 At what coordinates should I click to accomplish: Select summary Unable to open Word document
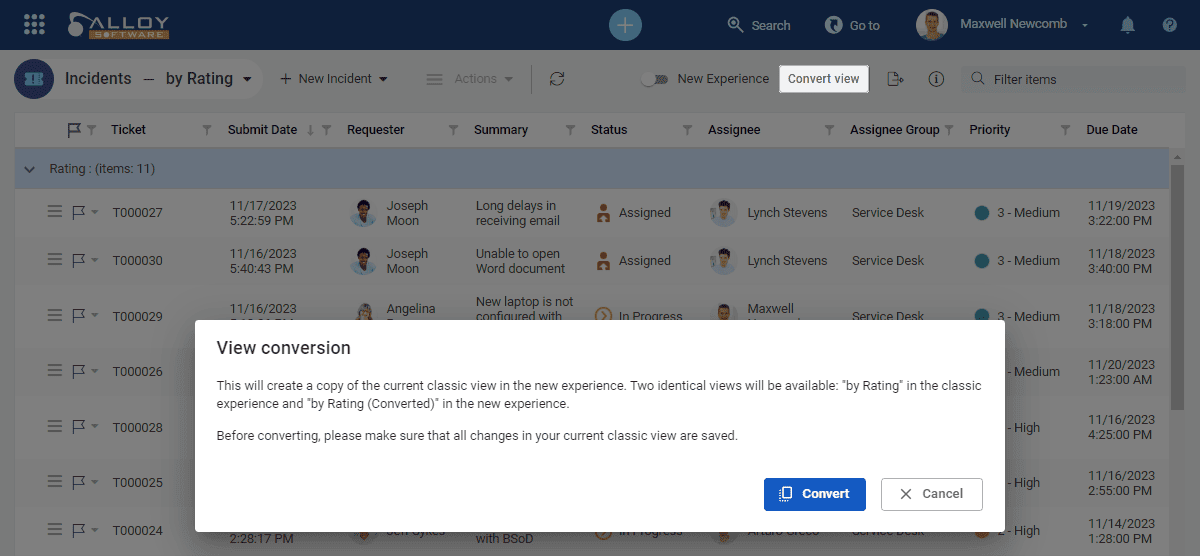tap(520, 261)
